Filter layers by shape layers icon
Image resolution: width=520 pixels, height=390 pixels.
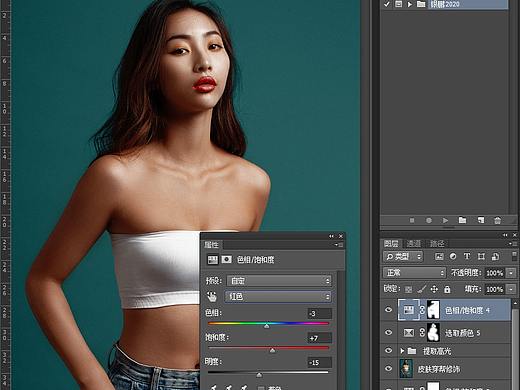481,256
